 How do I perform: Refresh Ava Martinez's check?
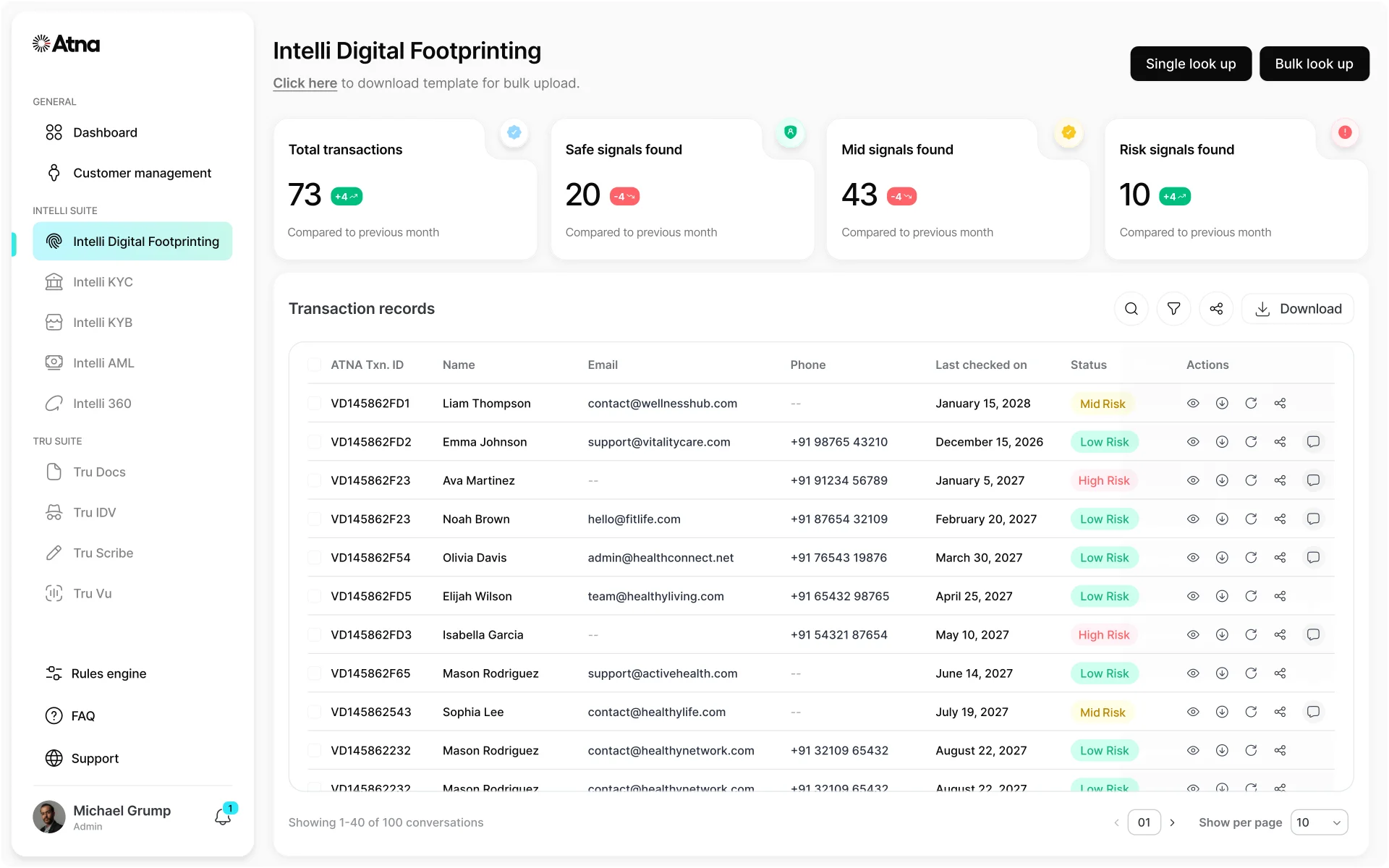(1251, 480)
